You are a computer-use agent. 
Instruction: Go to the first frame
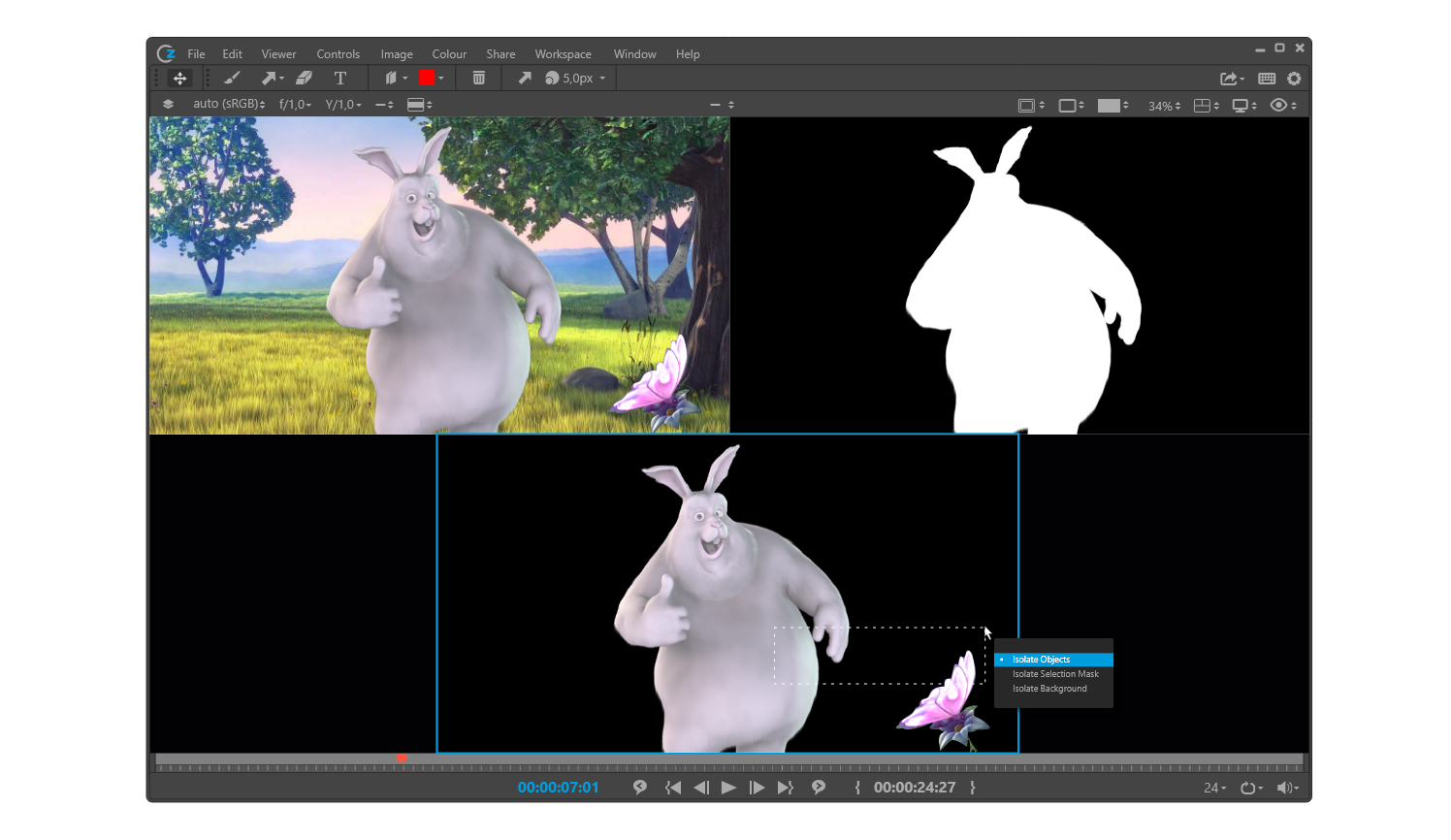[x=672, y=788]
